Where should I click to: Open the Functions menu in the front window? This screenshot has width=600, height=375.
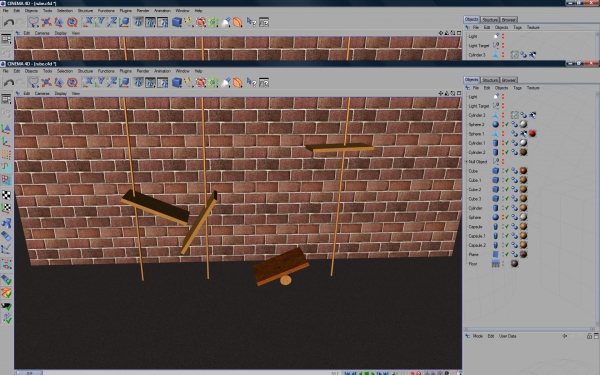coord(106,71)
